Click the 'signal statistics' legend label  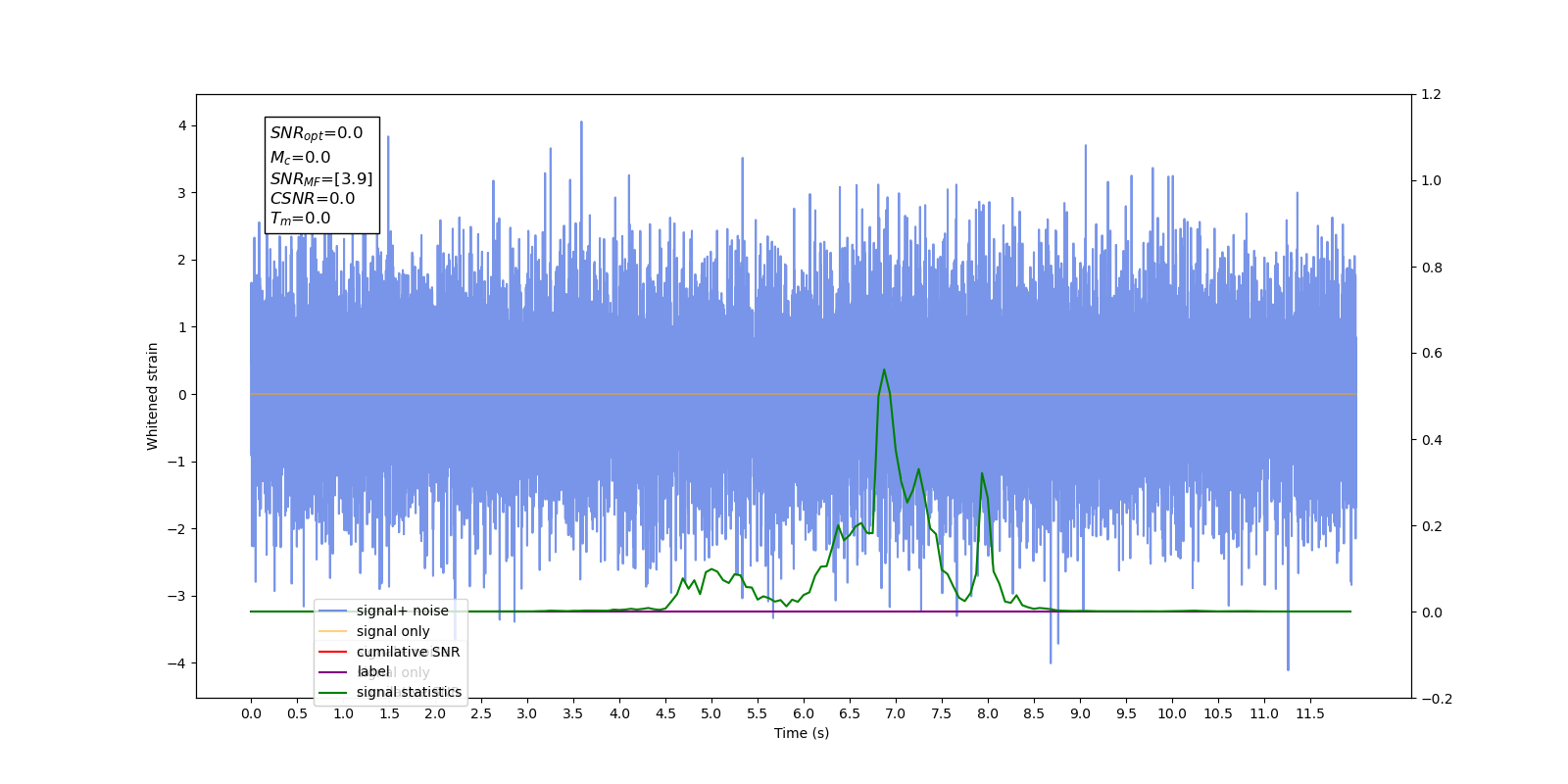pyautogui.click(x=409, y=692)
